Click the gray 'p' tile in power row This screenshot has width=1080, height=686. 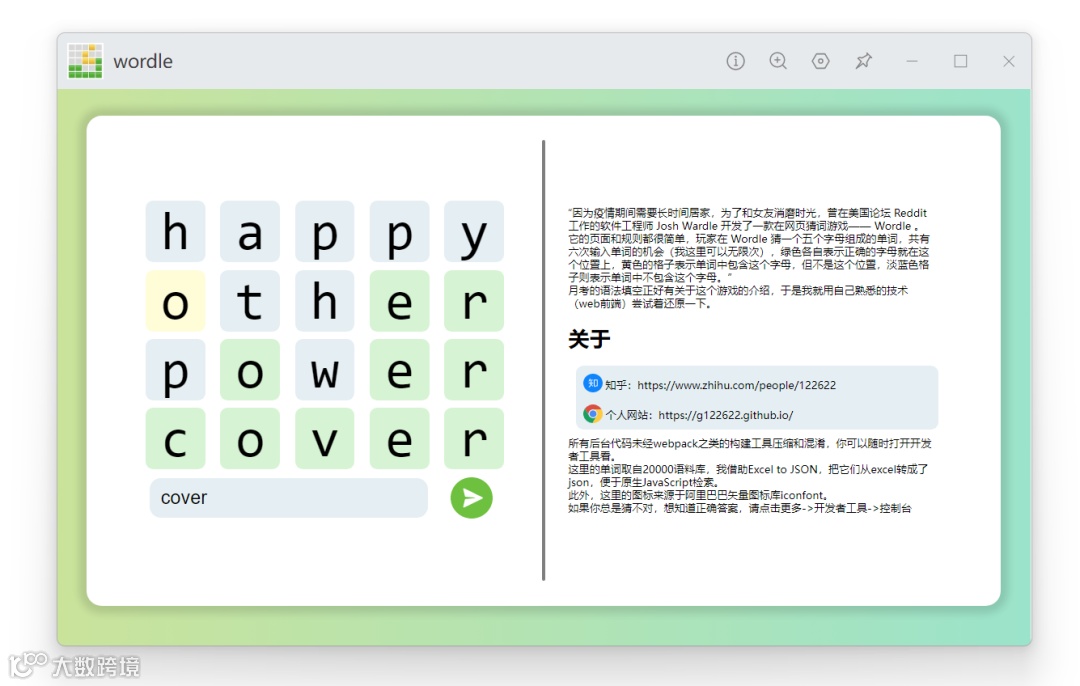pos(176,370)
